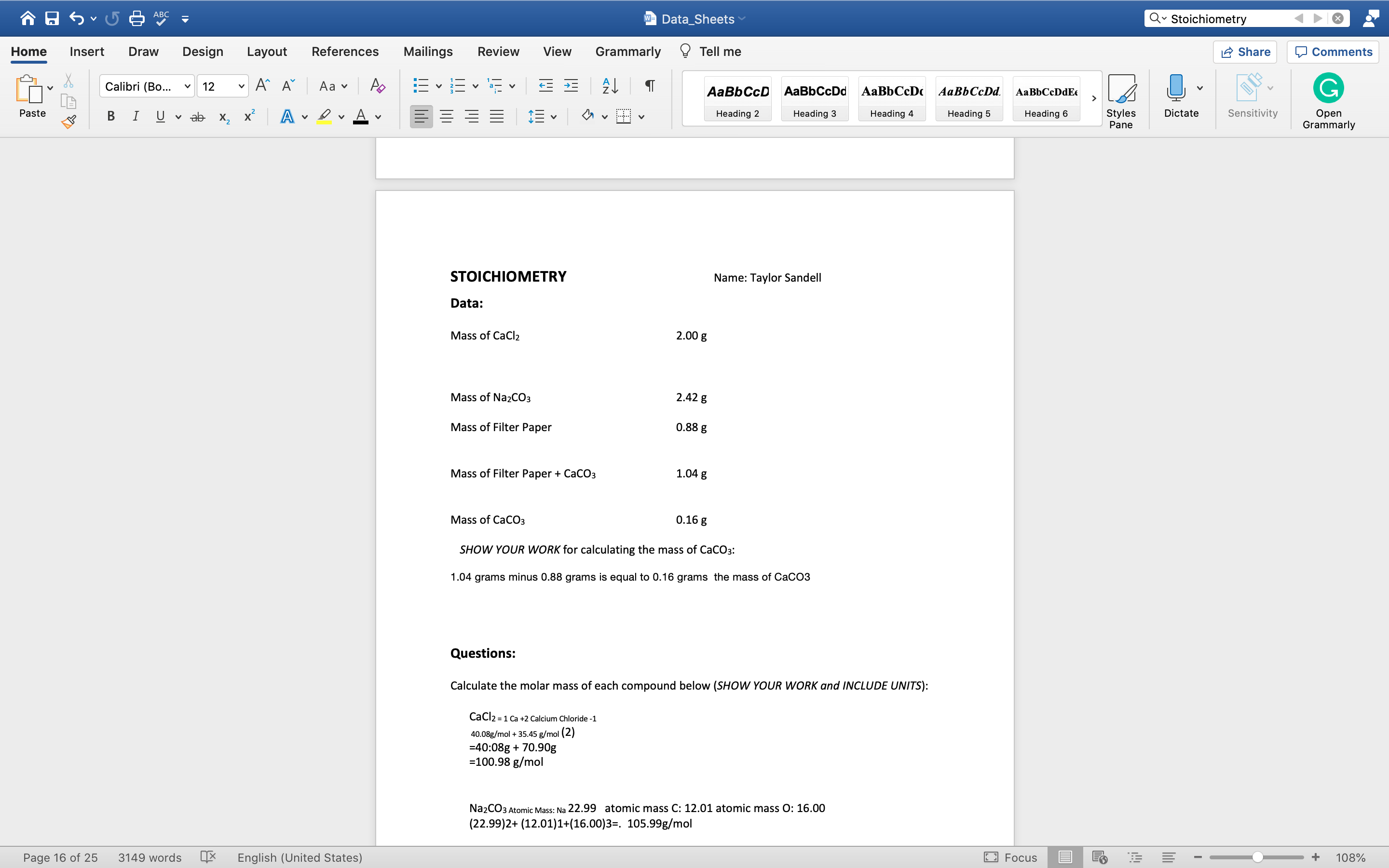The image size is (1389, 868).
Task: Click the Print icon in title bar
Action: click(136, 19)
